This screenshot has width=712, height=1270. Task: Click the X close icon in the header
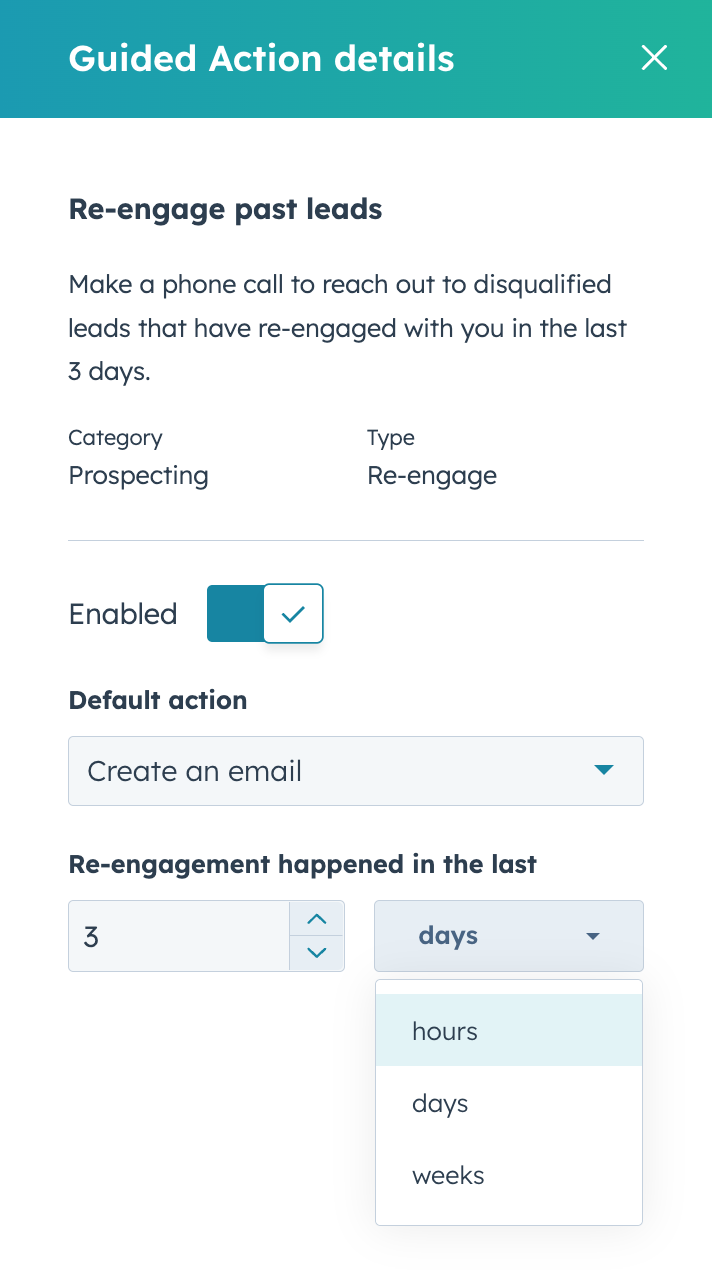point(654,58)
